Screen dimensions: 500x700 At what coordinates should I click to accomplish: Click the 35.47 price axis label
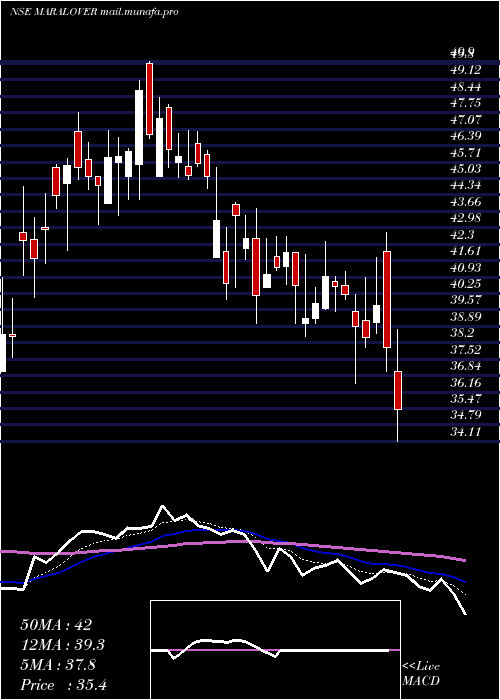(466, 400)
